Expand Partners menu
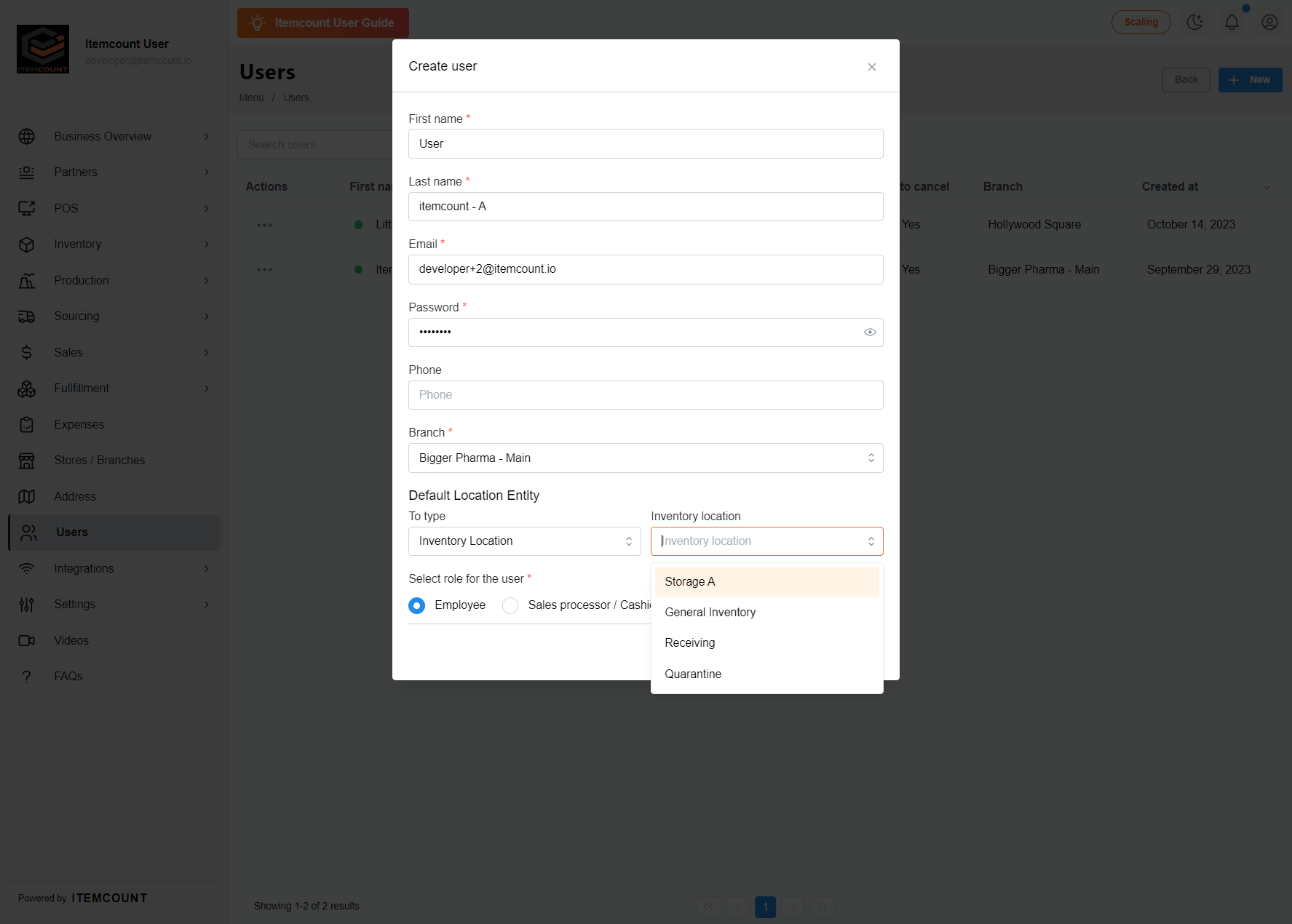The width and height of the screenshot is (1292, 924). 116,172
